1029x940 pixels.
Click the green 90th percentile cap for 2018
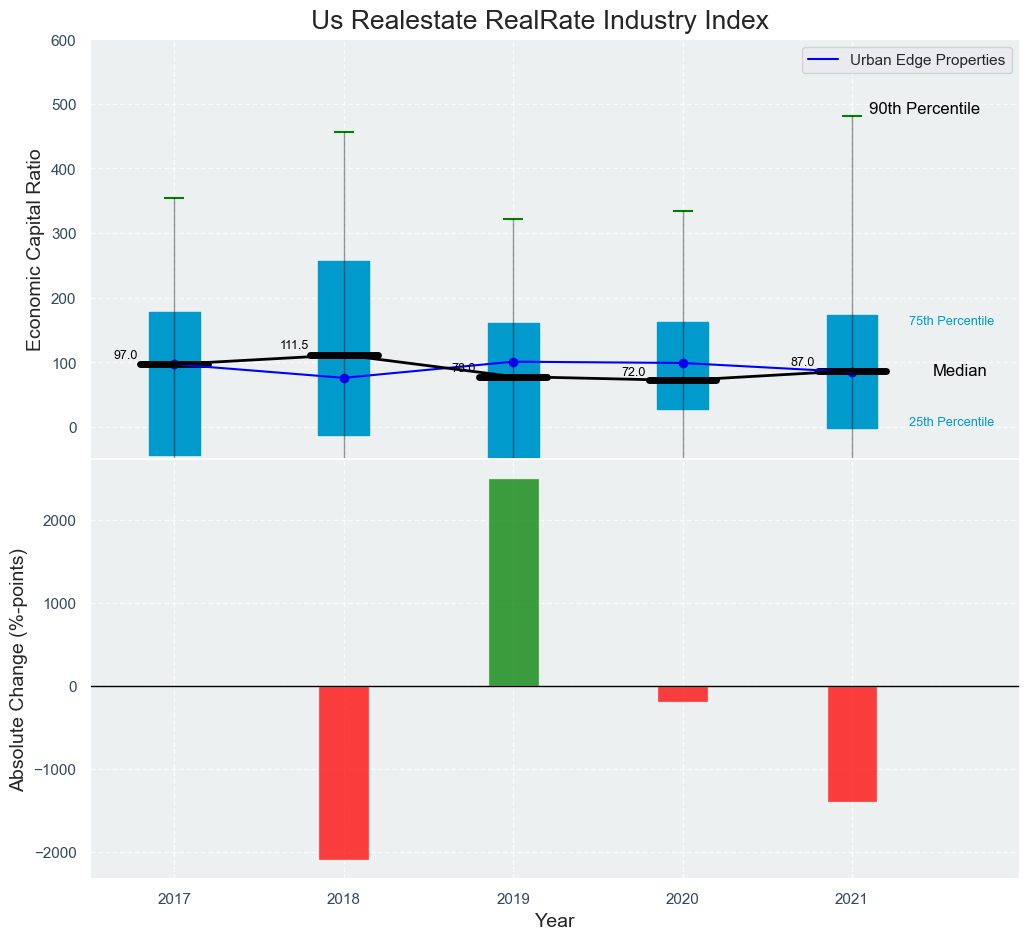pos(344,132)
